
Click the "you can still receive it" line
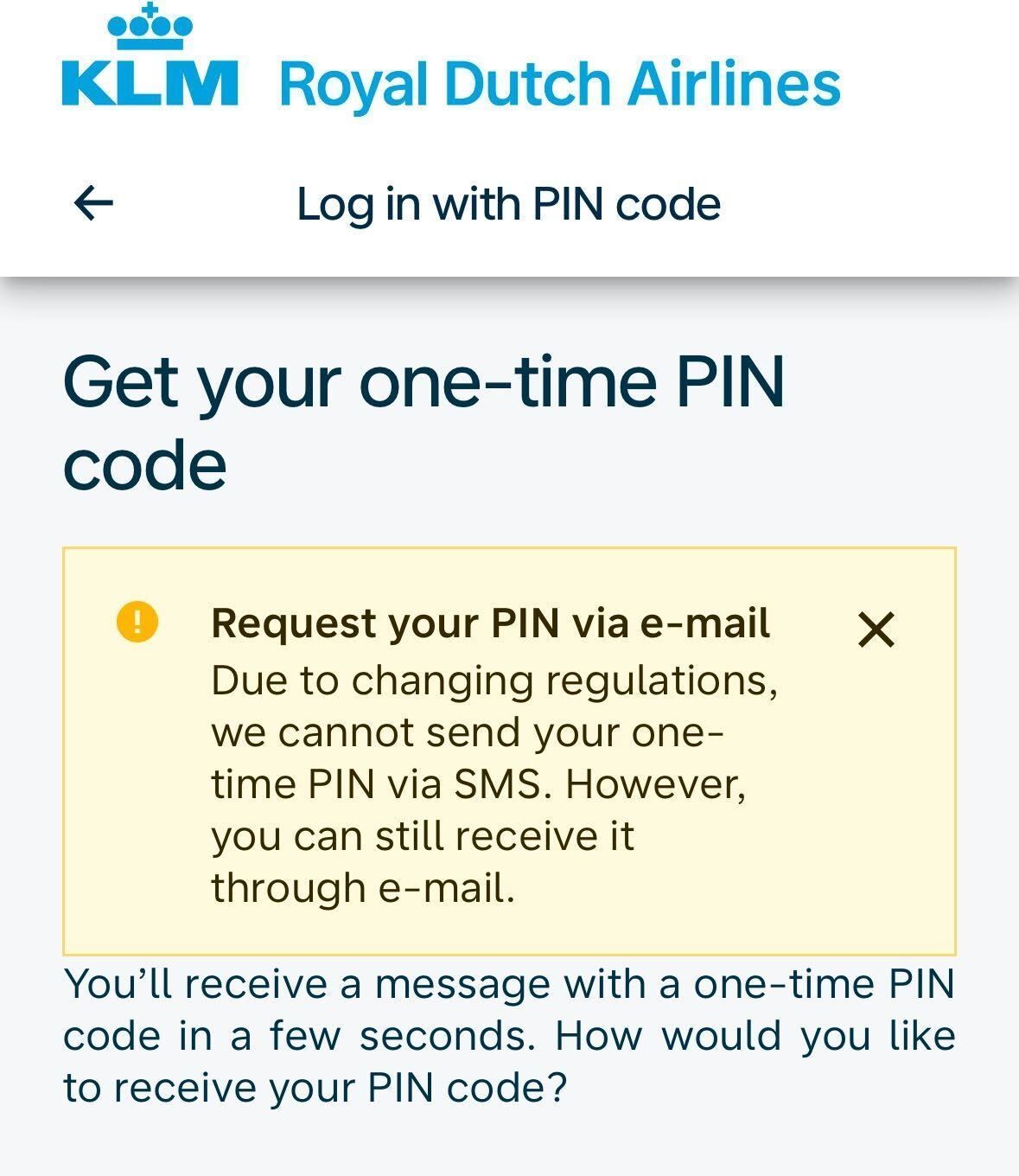tap(423, 836)
